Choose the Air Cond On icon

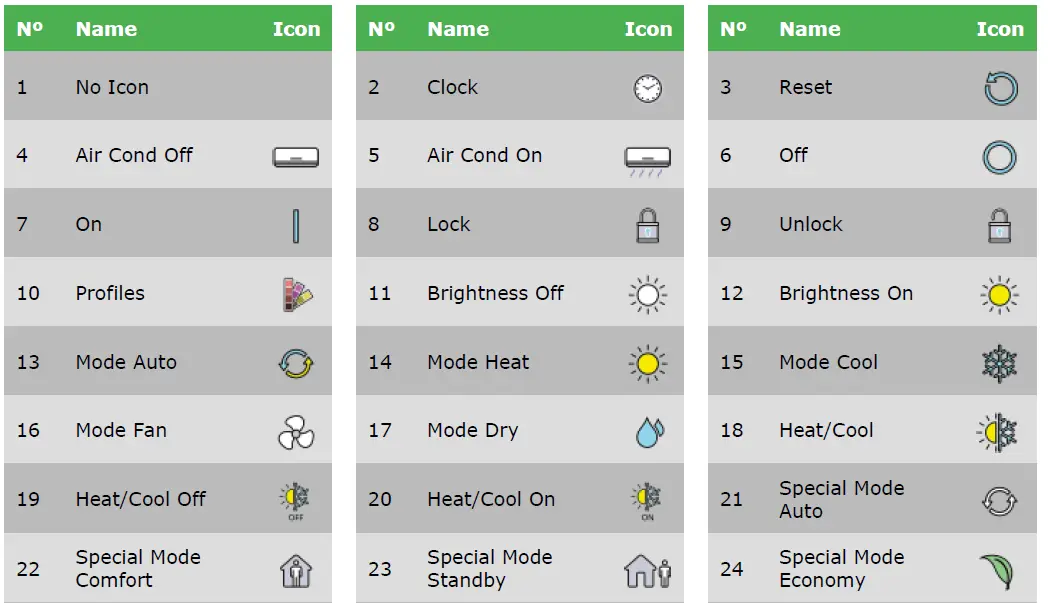tap(647, 158)
